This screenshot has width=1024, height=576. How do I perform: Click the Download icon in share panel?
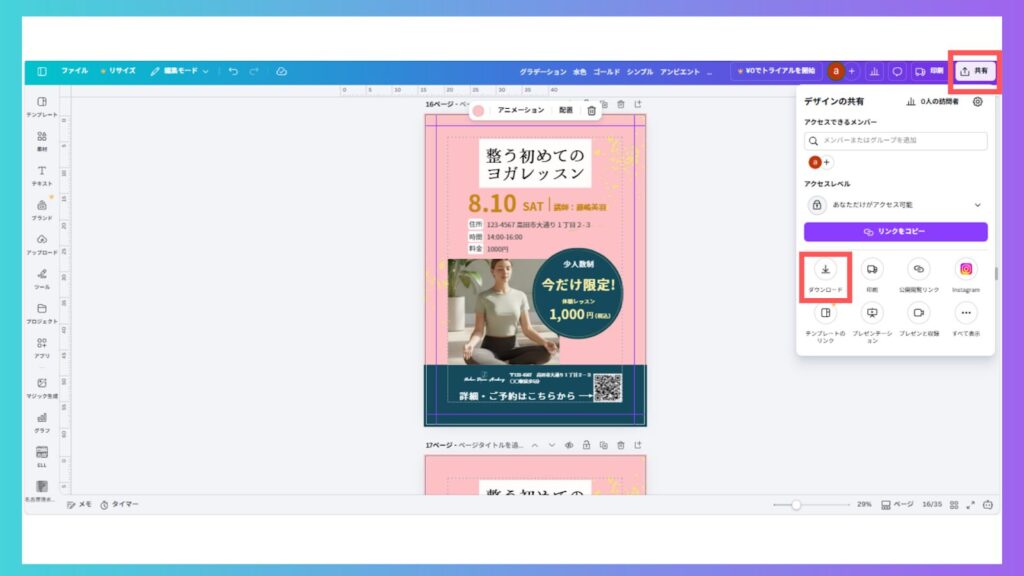825,270
